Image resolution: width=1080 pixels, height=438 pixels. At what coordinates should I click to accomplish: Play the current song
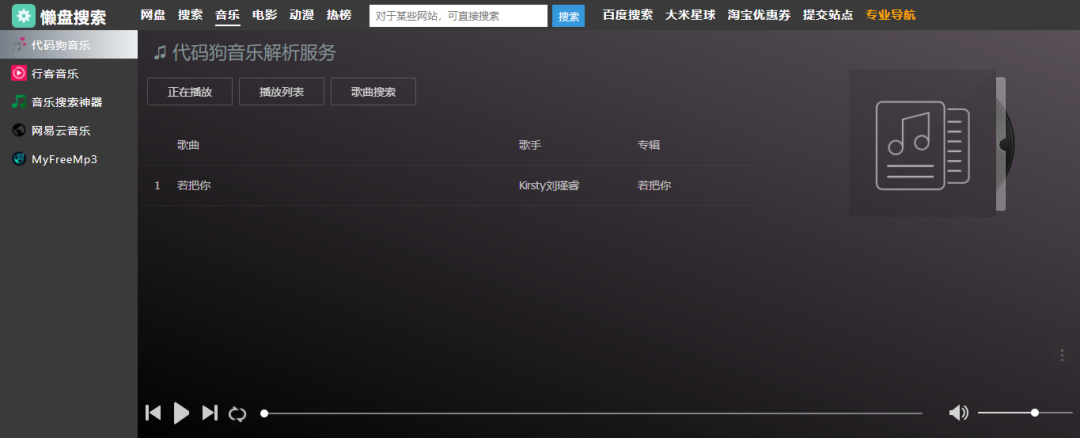(181, 413)
